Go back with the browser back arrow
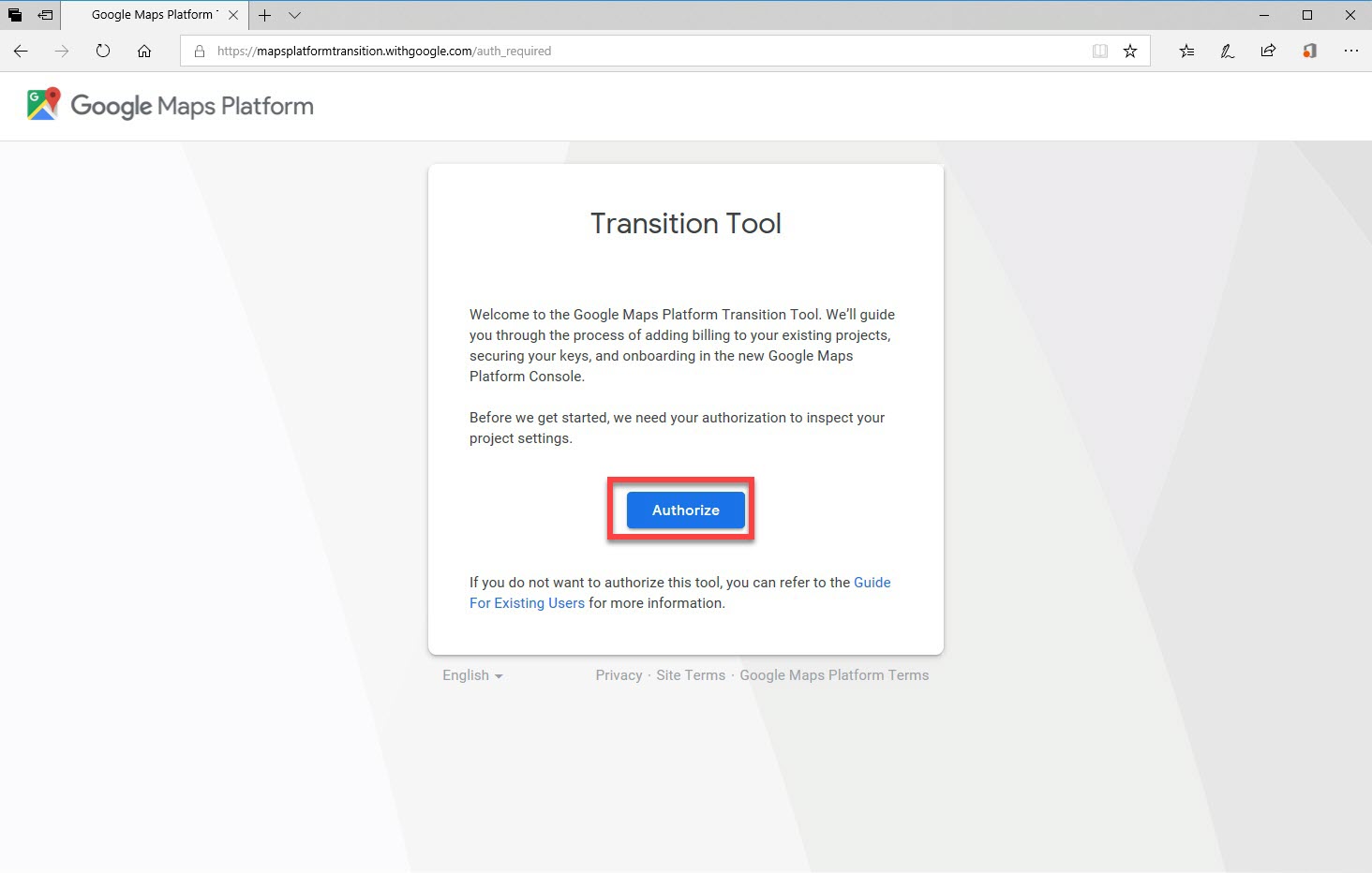 (21, 51)
